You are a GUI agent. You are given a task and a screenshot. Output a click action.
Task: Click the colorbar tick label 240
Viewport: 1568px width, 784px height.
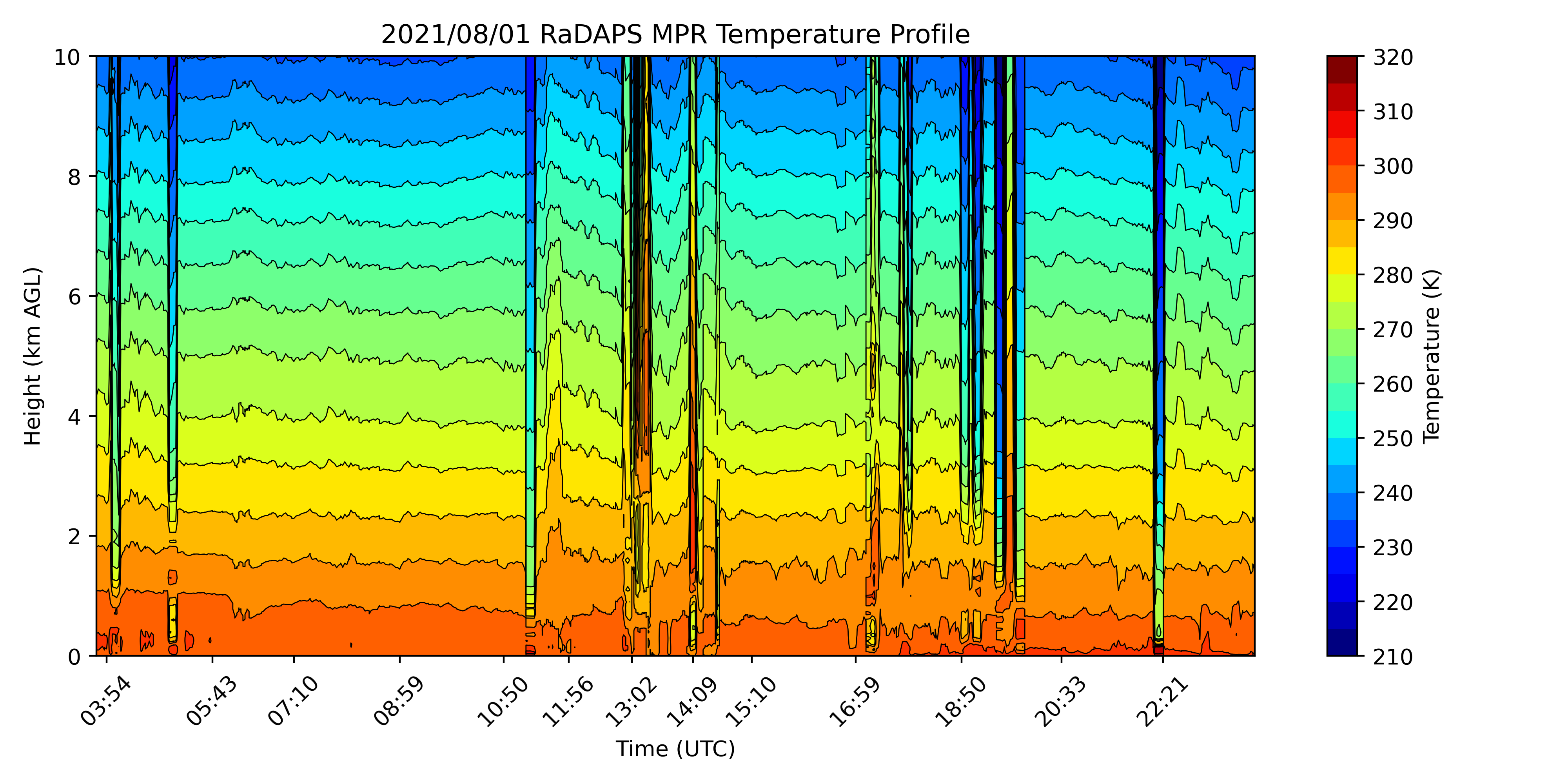click(x=1393, y=493)
